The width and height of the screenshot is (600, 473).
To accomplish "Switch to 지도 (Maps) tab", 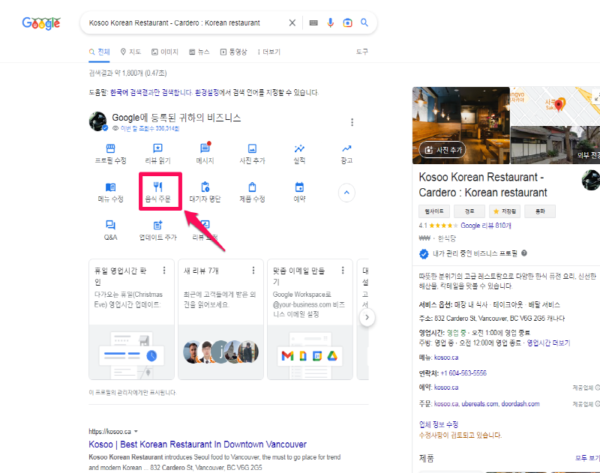I will [130, 52].
